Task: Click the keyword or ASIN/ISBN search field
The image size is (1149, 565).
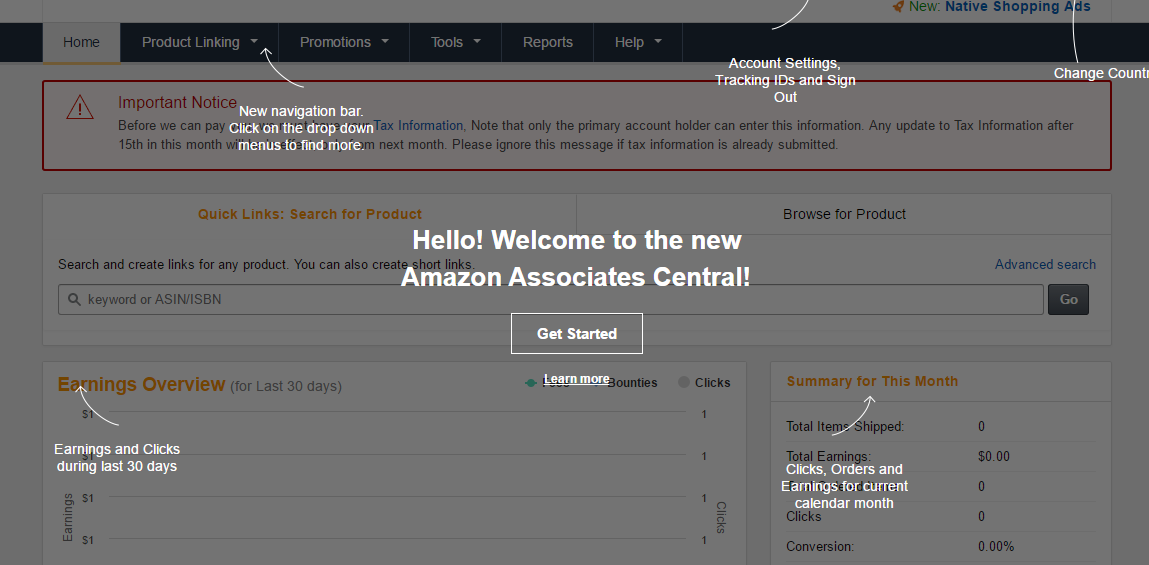Action: coord(550,300)
